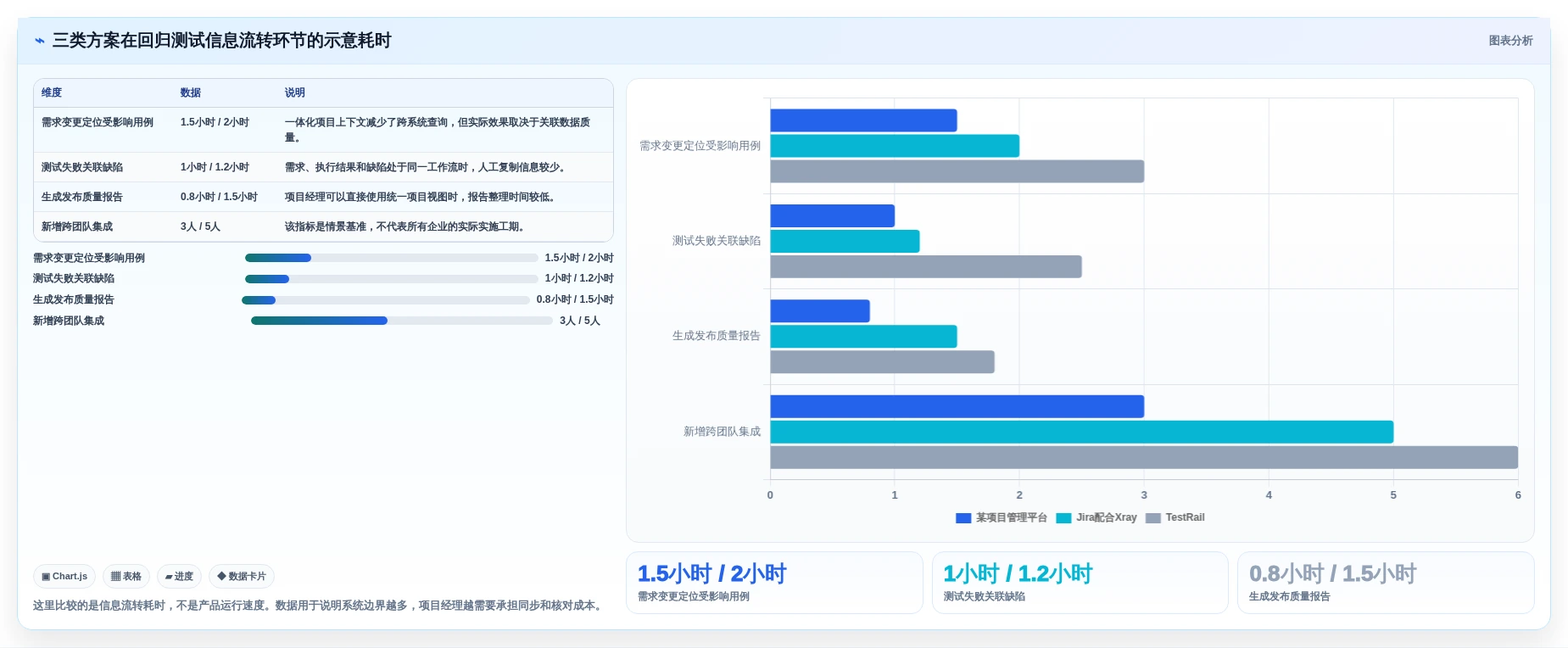Viewport: 1568px width, 648px height.
Task: Click the 1.5小时 / 2小时 data card
Action: pos(774,583)
